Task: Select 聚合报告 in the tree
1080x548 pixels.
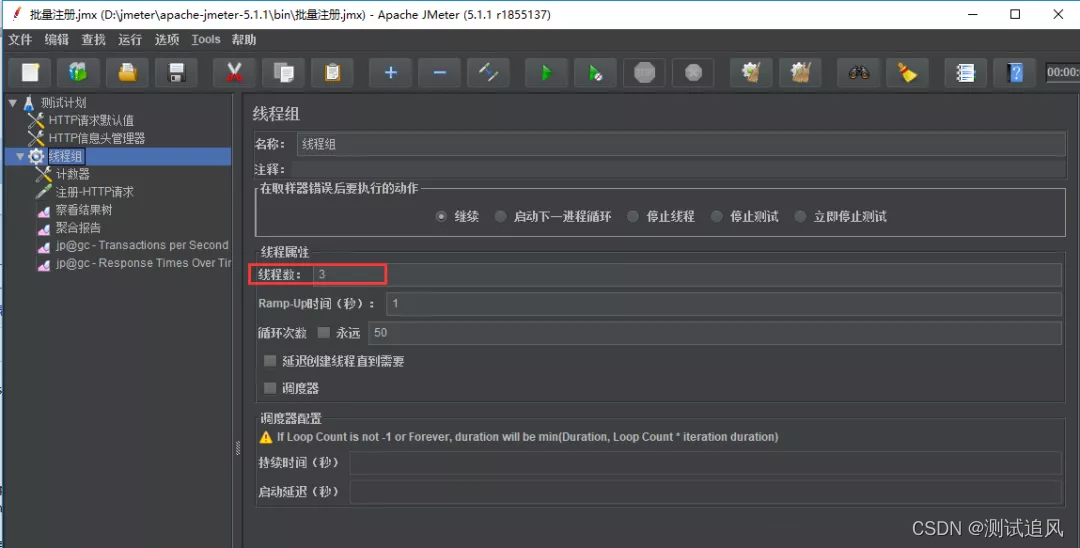Action: 78,227
